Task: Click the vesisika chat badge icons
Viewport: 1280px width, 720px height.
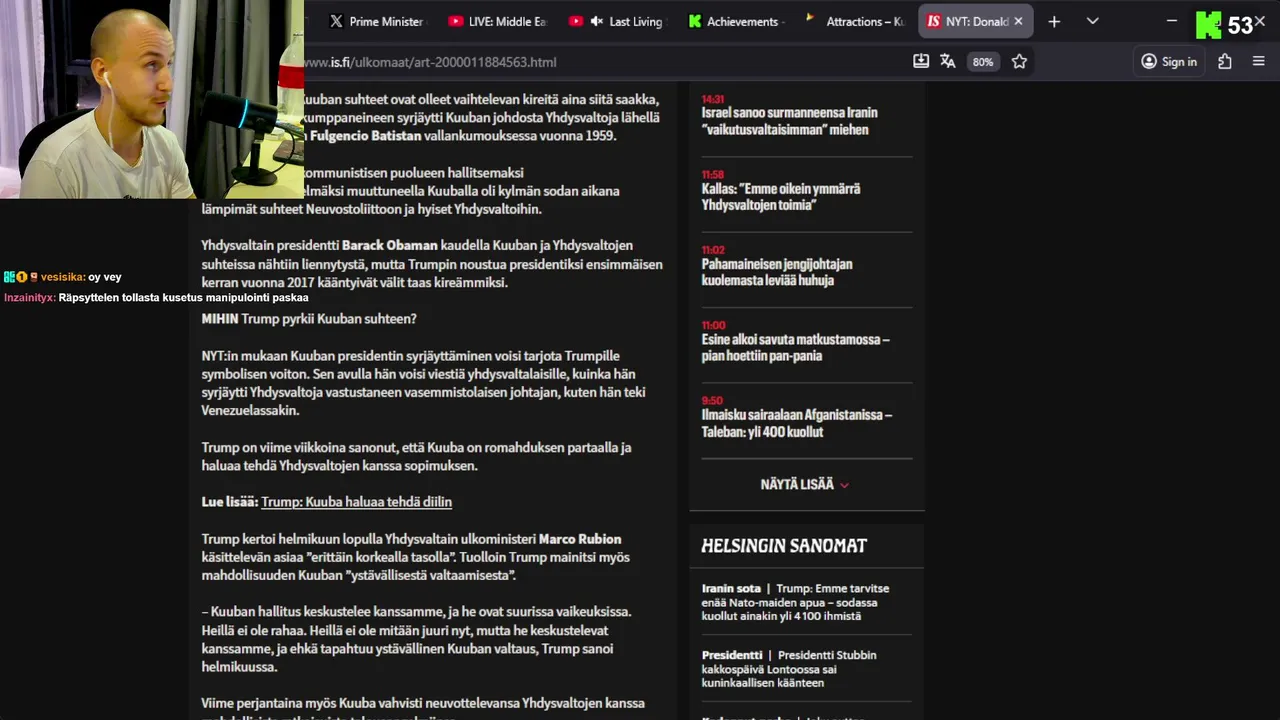Action: pos(20,277)
